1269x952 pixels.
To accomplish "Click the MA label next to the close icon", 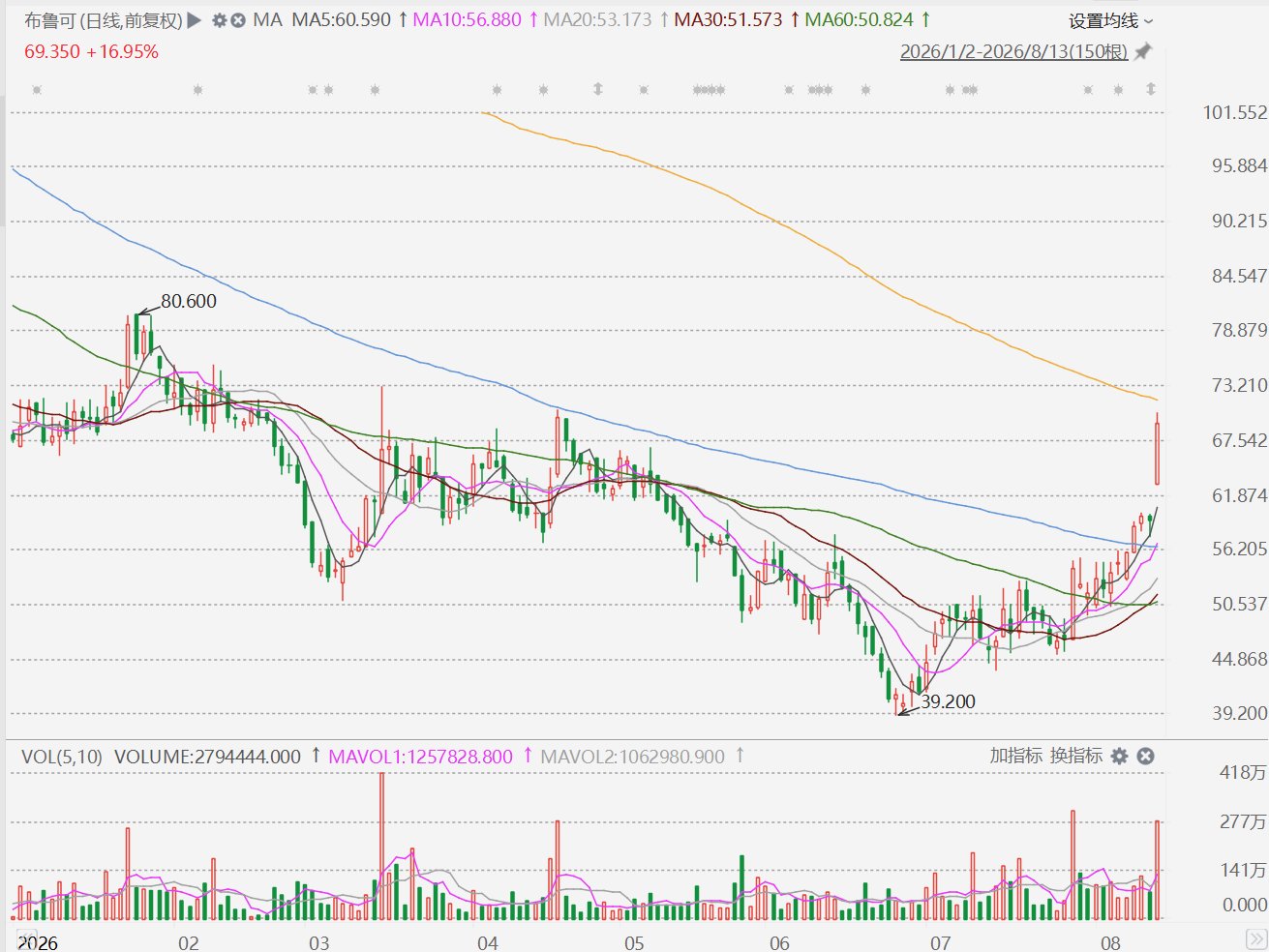I will [267, 20].
